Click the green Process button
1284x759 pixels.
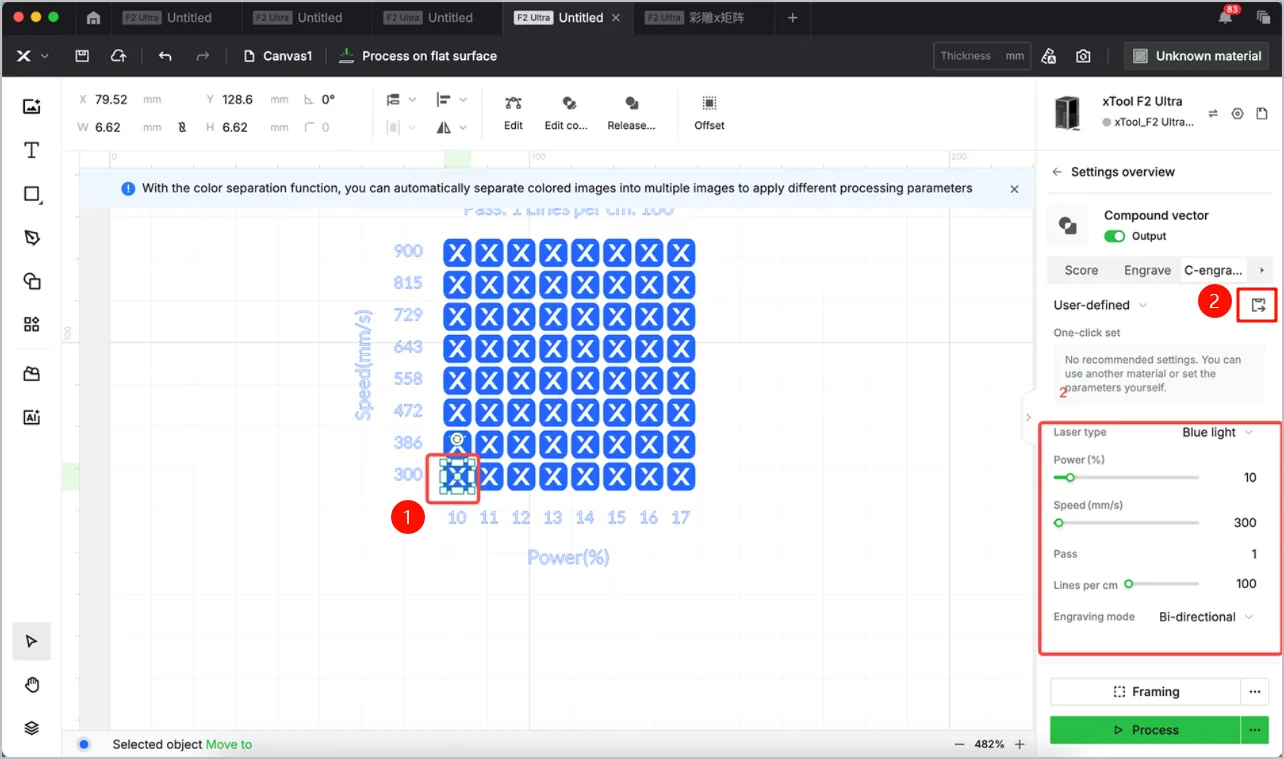tap(1145, 730)
